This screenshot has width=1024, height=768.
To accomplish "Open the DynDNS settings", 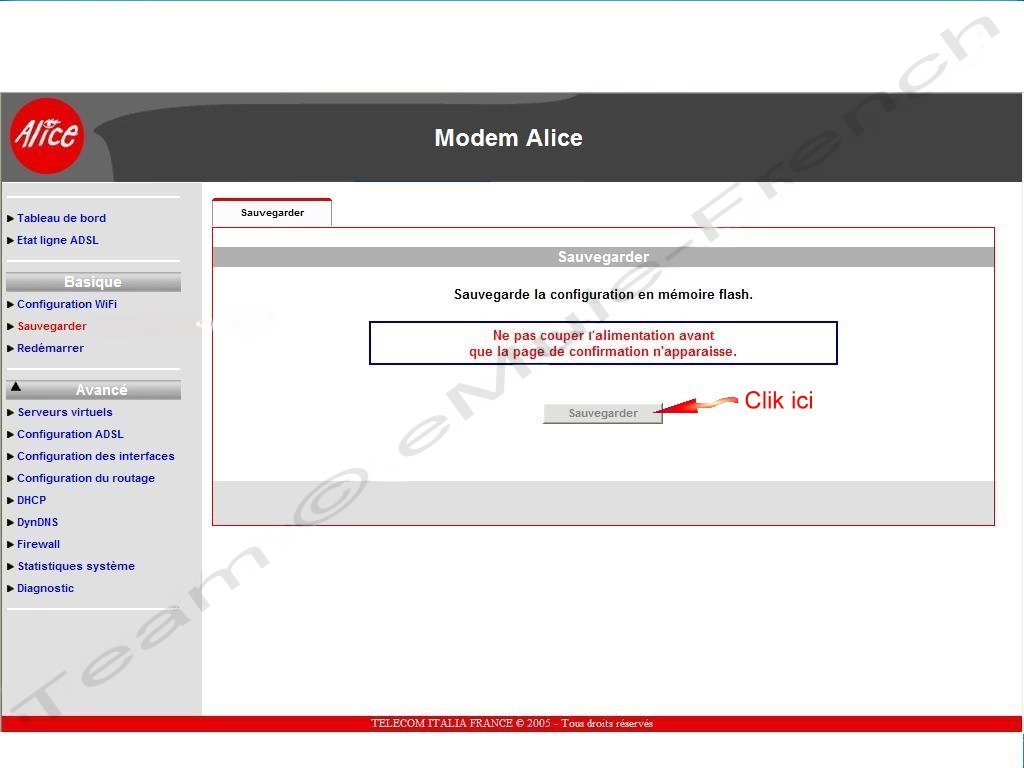I will click(x=37, y=522).
